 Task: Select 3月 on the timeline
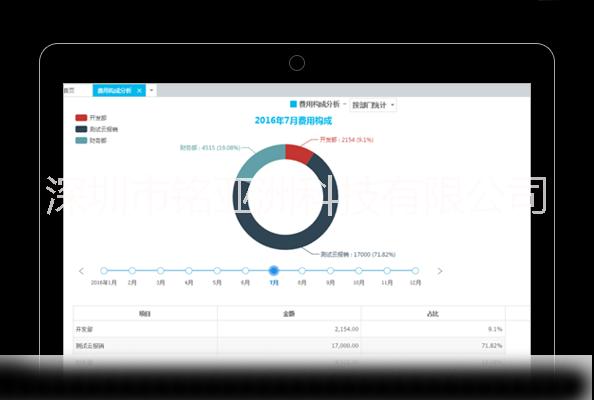(x=160, y=270)
